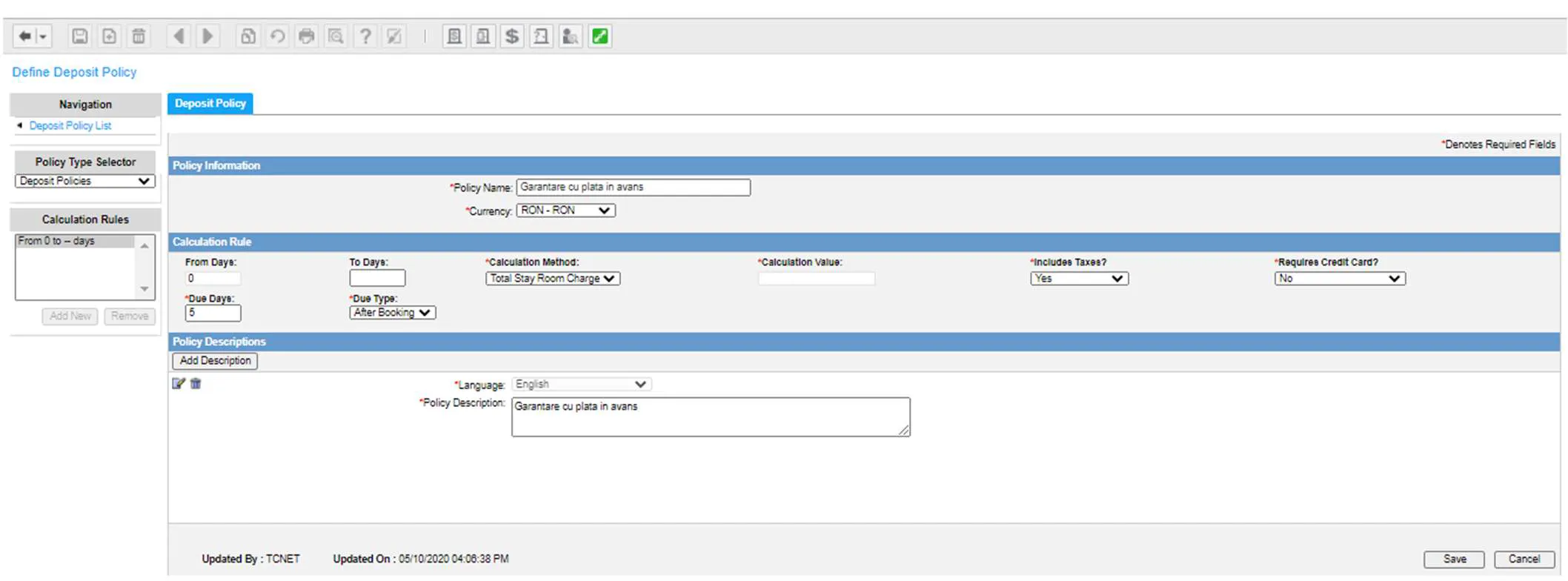Click the green expand arrows icon
The image size is (1568, 581).
pos(600,36)
